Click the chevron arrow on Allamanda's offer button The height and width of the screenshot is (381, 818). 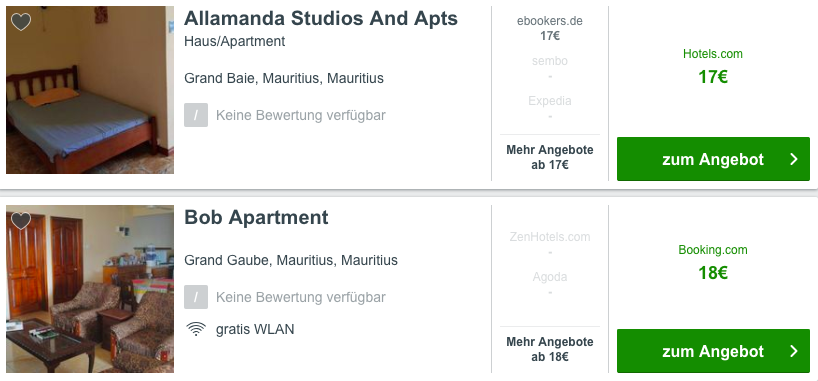794,159
